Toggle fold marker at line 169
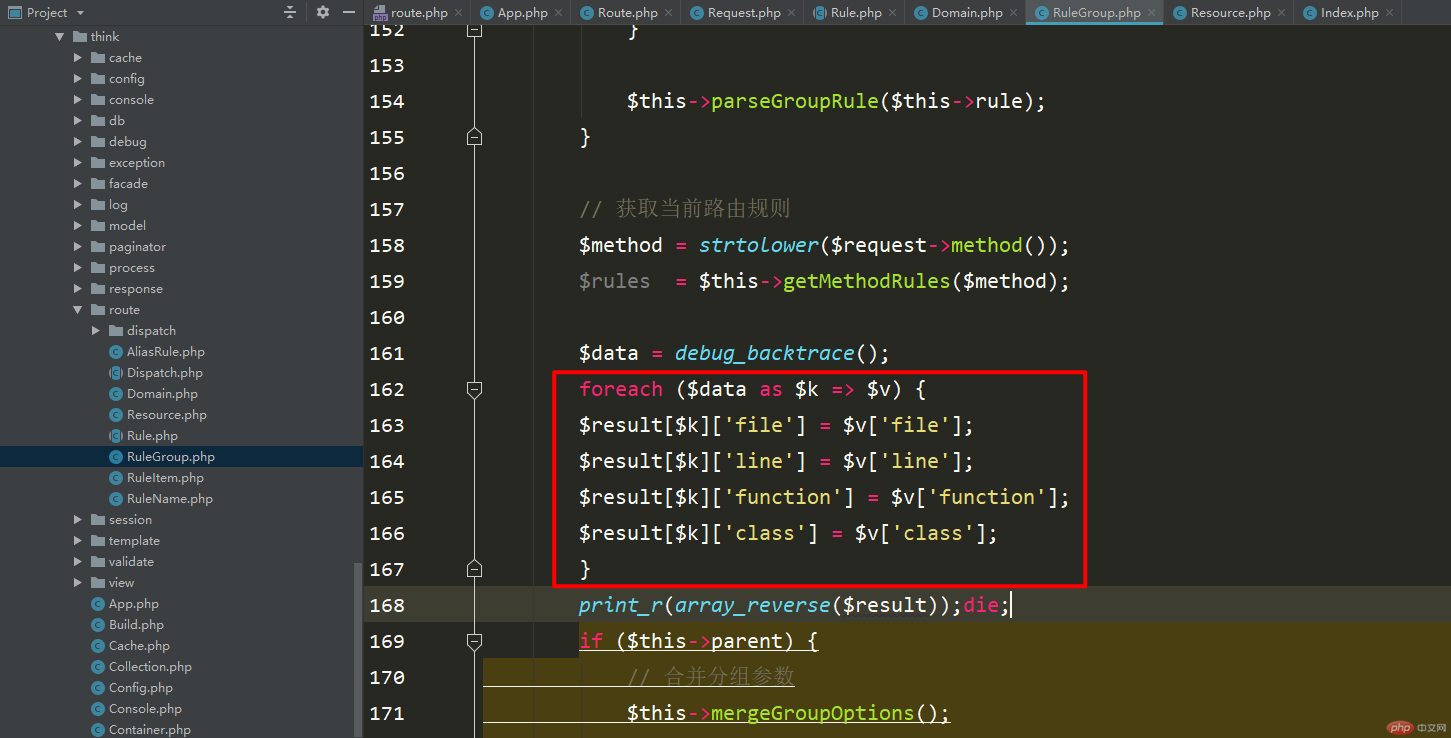The height and width of the screenshot is (738, 1451). (x=475, y=641)
